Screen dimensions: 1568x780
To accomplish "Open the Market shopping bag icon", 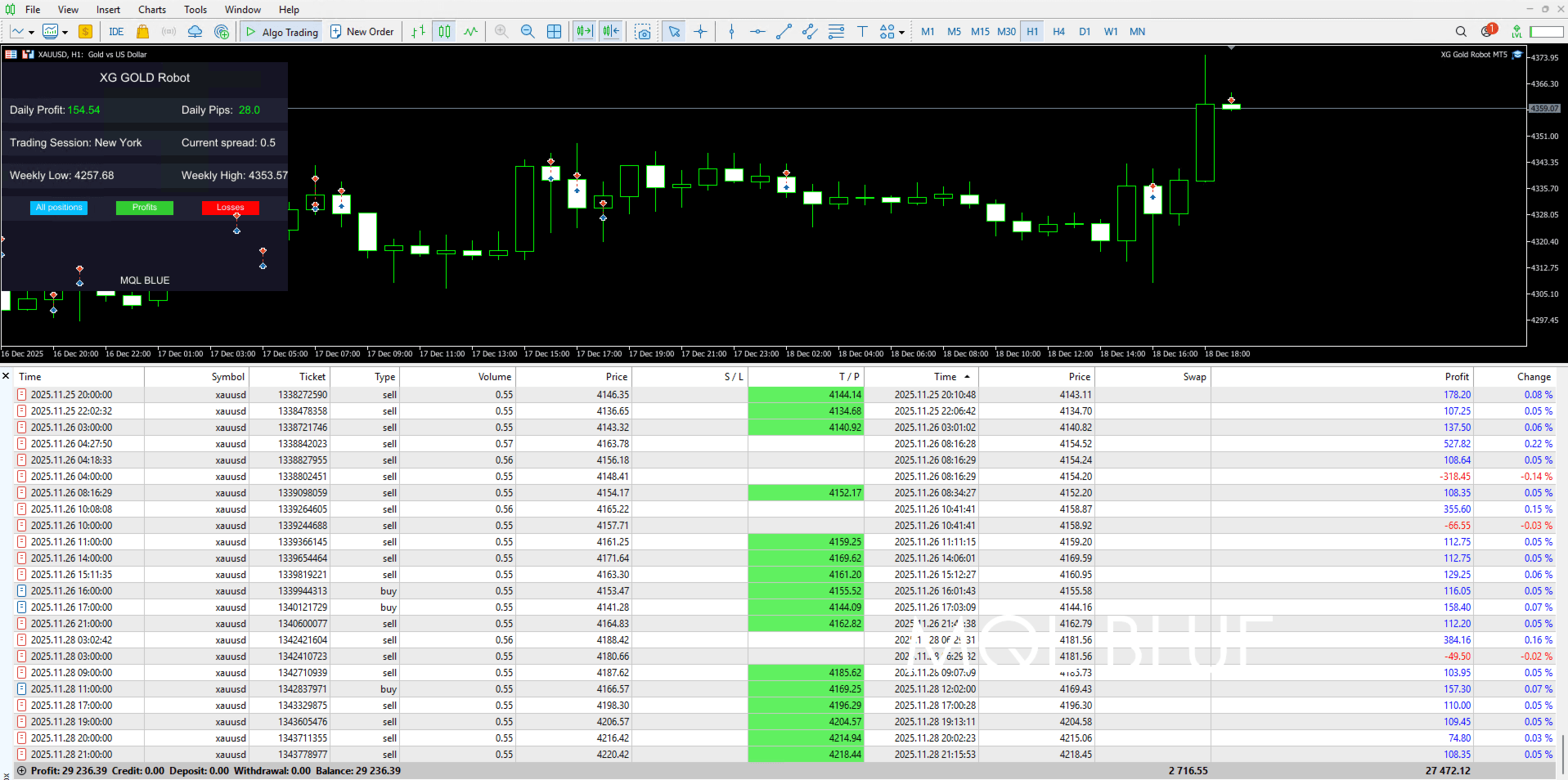I will tap(142, 32).
